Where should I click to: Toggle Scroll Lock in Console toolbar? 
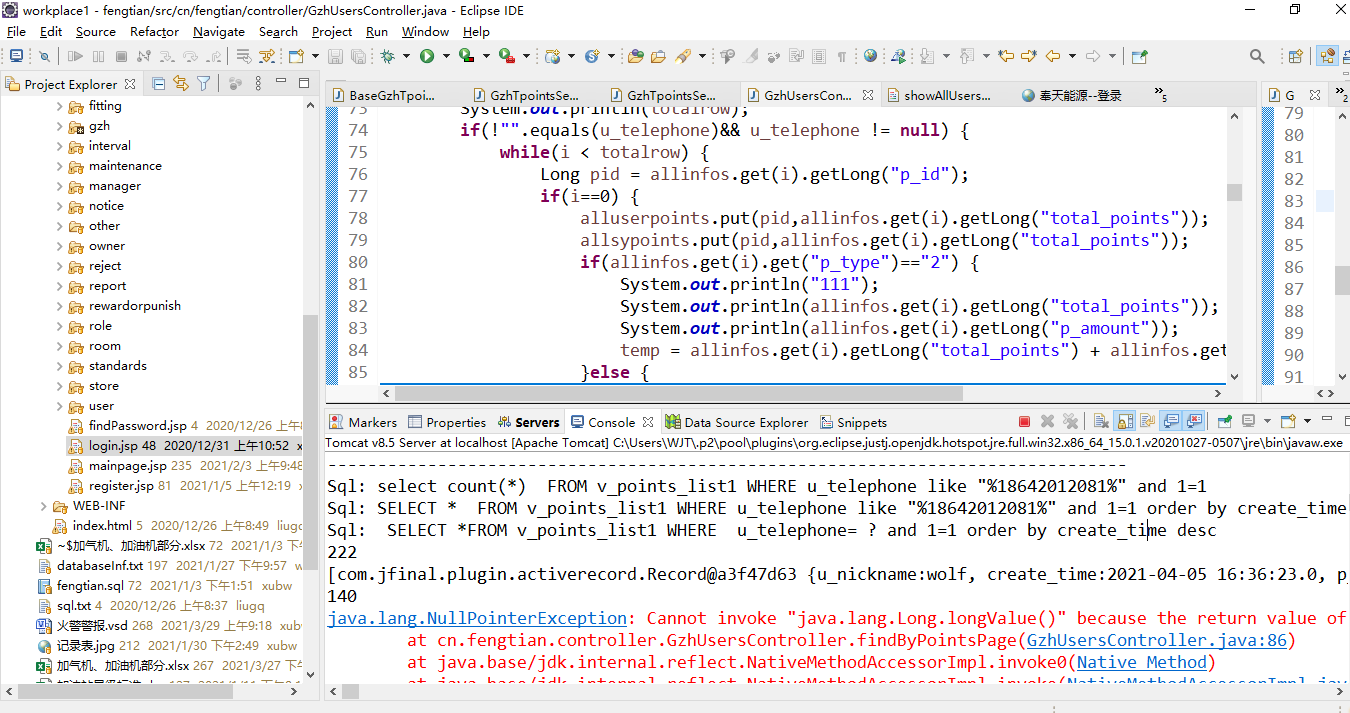(1123, 422)
